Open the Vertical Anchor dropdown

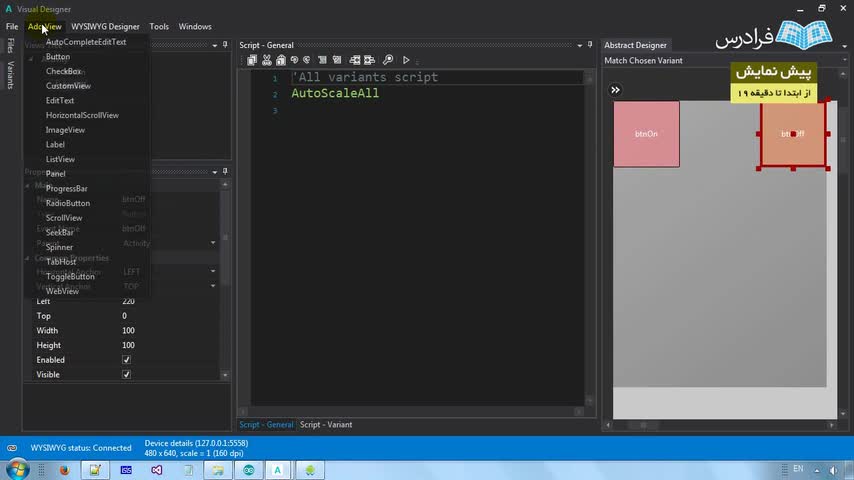(213, 286)
